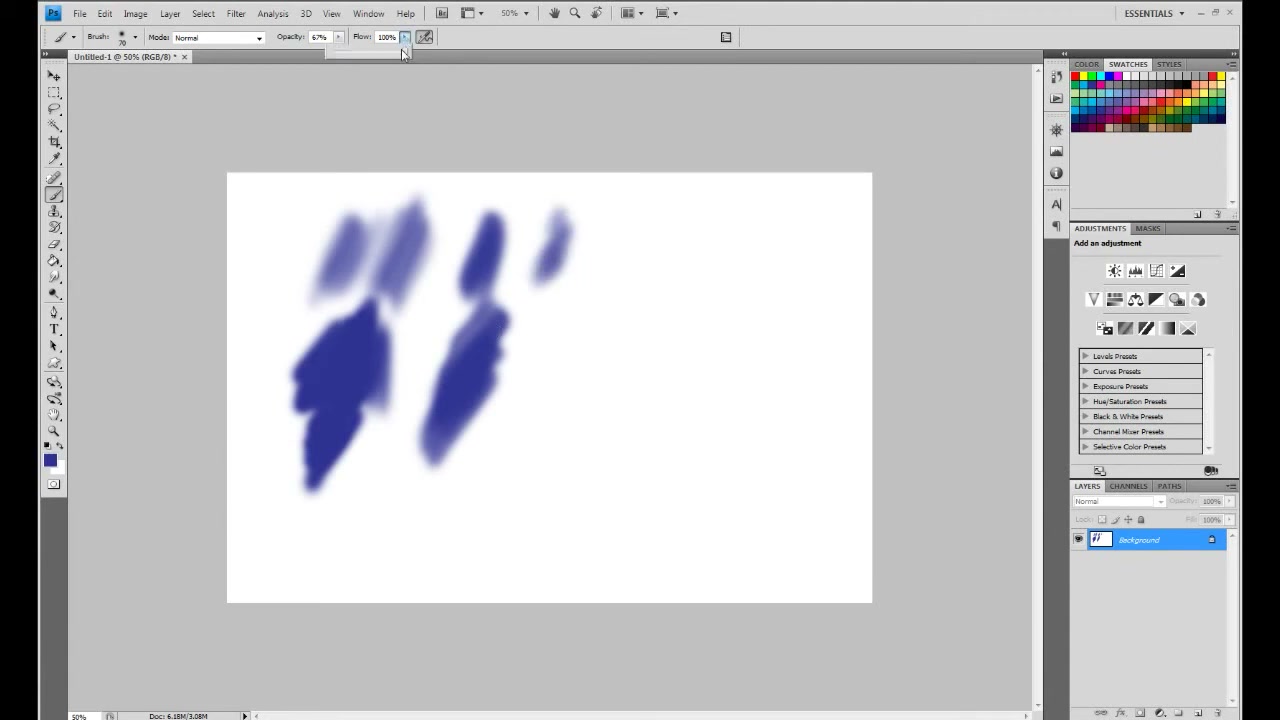Expand Curves Presets list
This screenshot has width=1280, height=720.
[x=1085, y=371]
